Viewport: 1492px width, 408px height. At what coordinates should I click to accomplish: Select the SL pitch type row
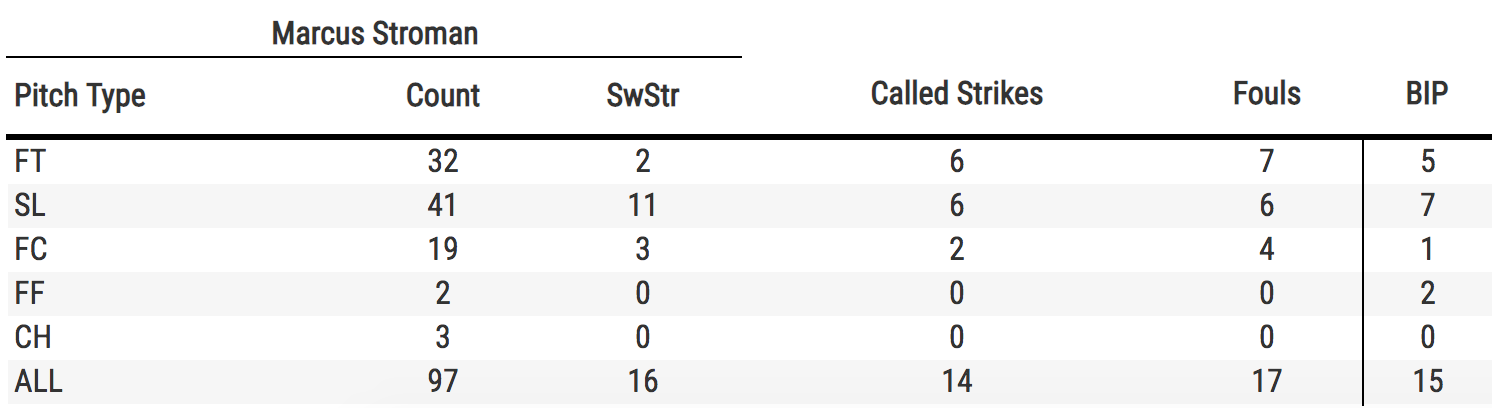pyautogui.click(x=32, y=205)
